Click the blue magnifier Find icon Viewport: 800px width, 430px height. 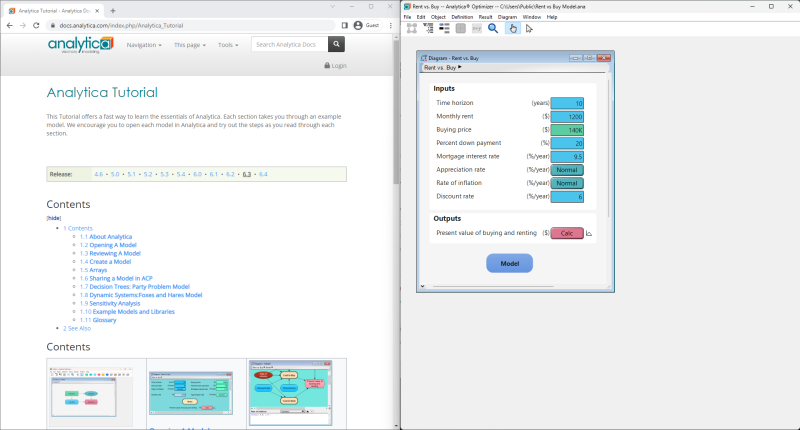[493, 29]
